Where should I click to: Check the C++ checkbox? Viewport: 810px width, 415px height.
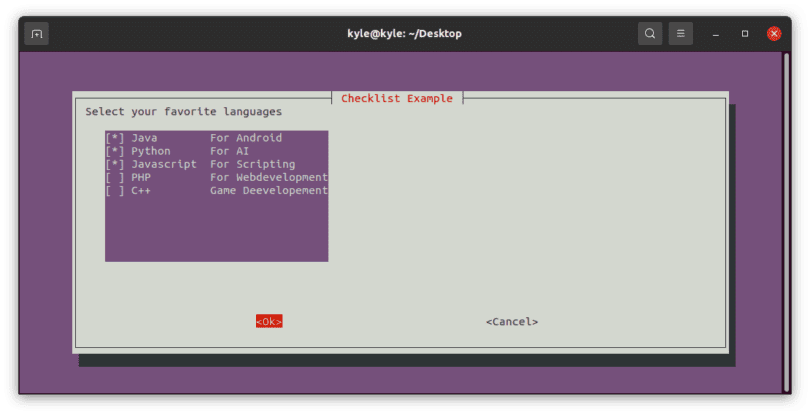(x=115, y=191)
